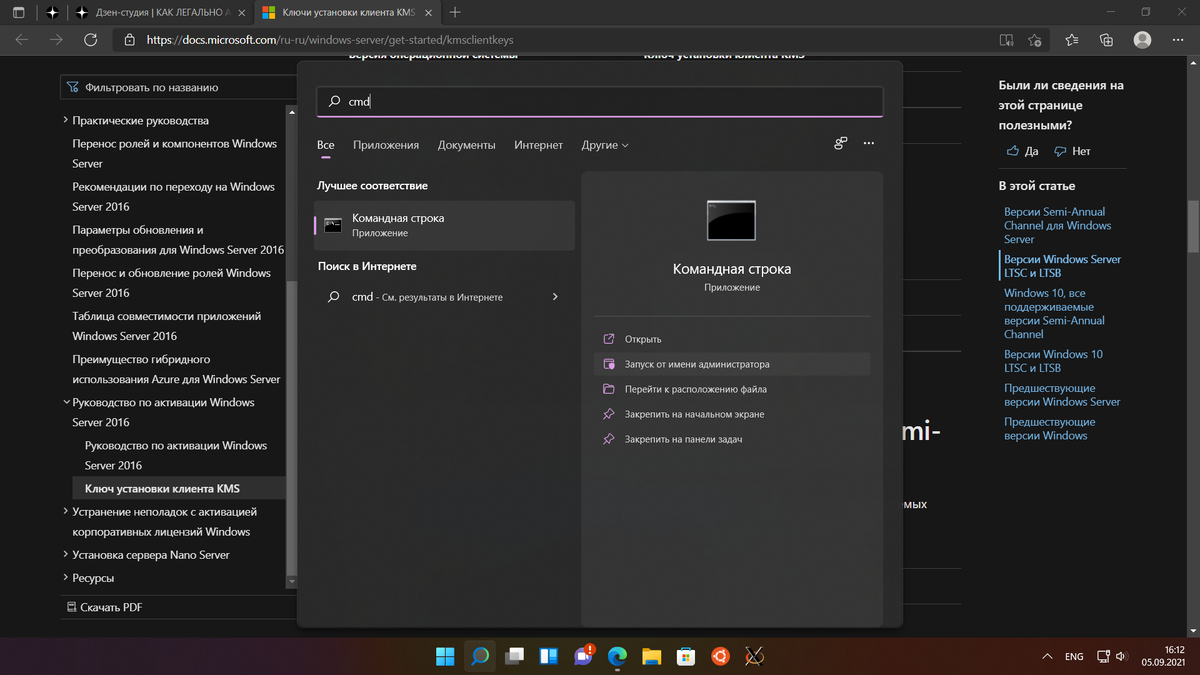Switch the ENG input language indicator
This screenshot has height=675, width=1200.
click(x=1074, y=657)
